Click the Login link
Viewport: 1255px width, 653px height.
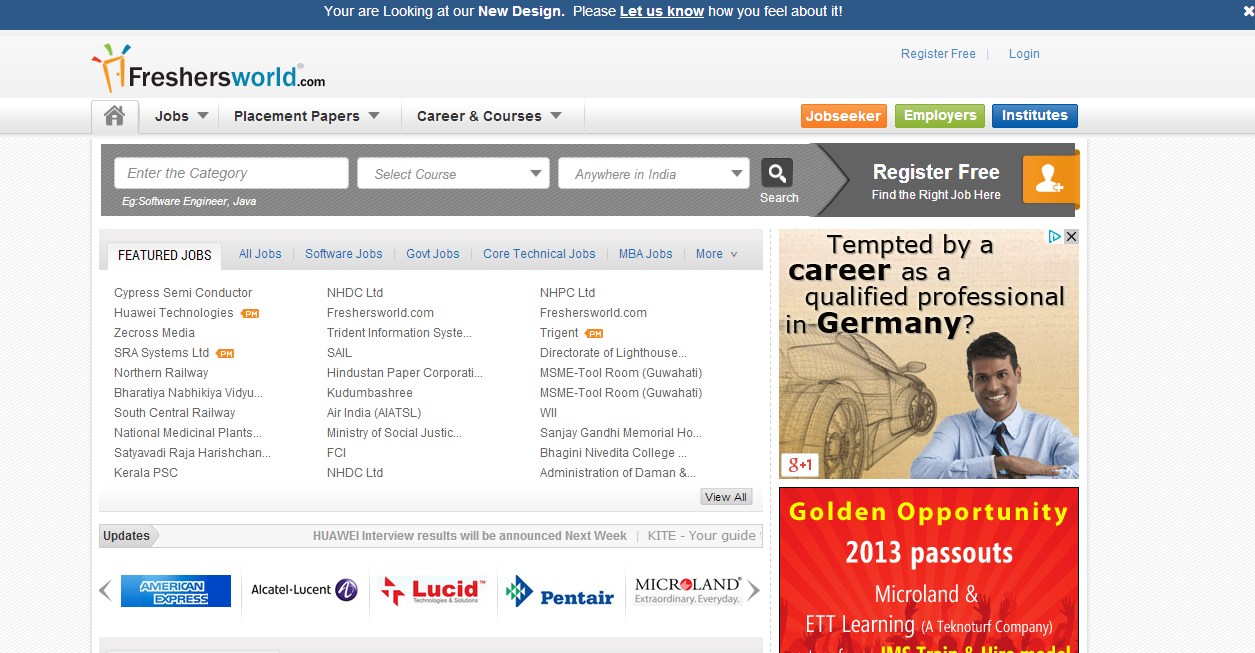pyautogui.click(x=1024, y=54)
